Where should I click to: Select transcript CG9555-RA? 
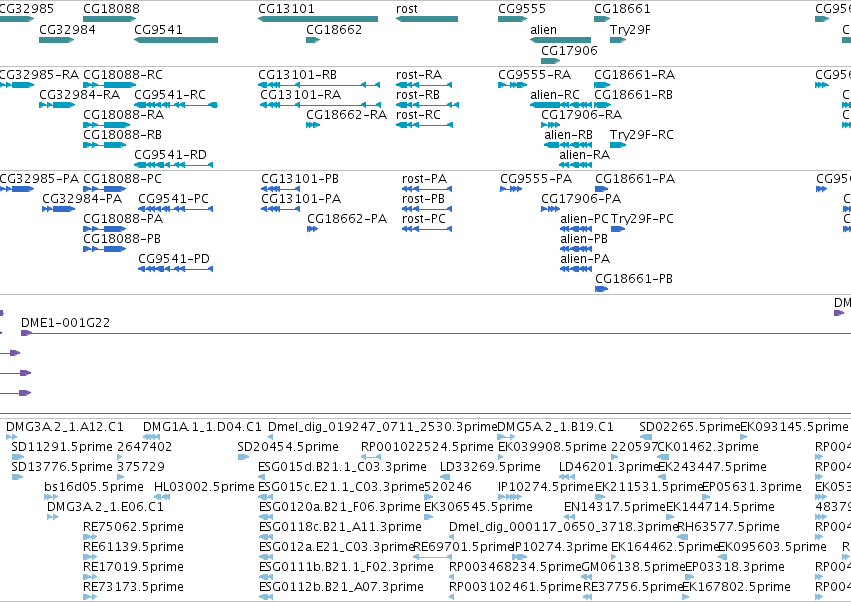535,74
